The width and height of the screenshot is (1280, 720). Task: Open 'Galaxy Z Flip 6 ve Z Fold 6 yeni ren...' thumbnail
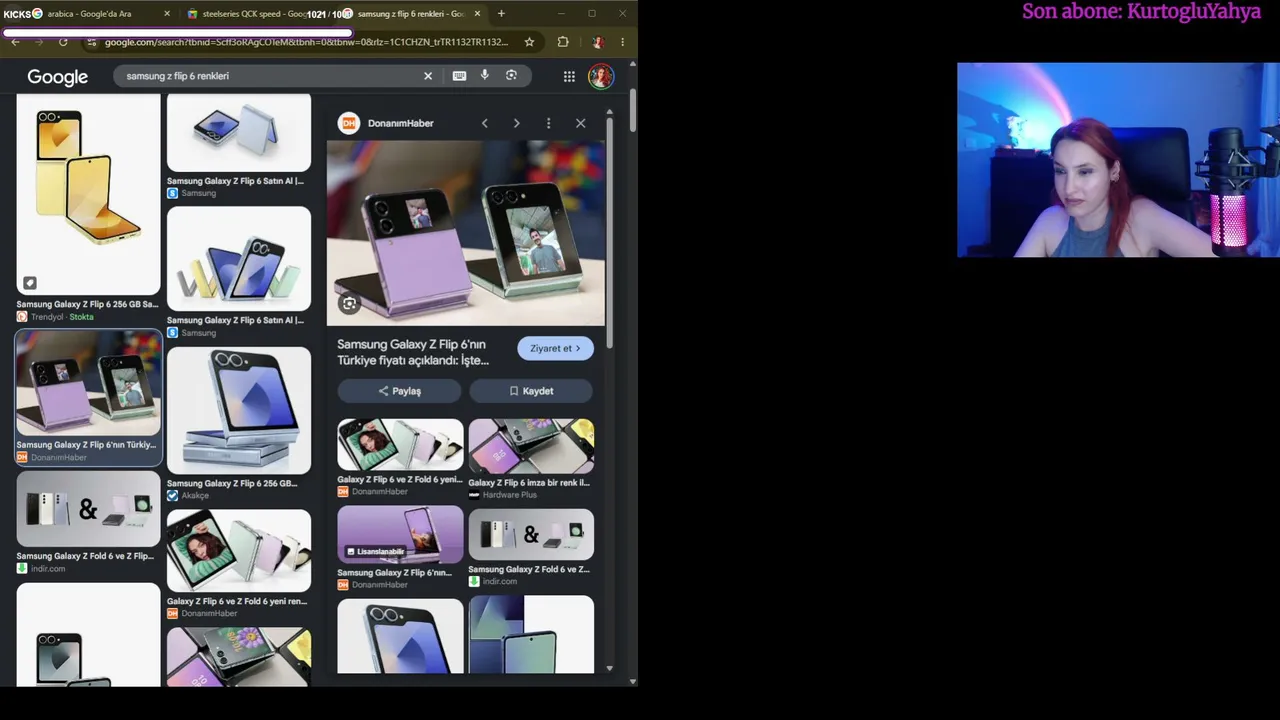click(x=239, y=552)
